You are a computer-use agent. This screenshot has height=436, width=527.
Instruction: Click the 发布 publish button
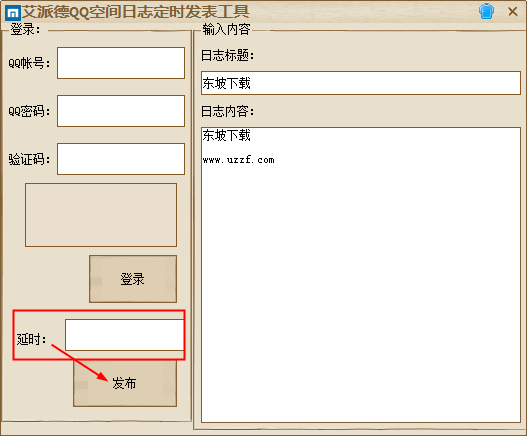tap(125, 383)
